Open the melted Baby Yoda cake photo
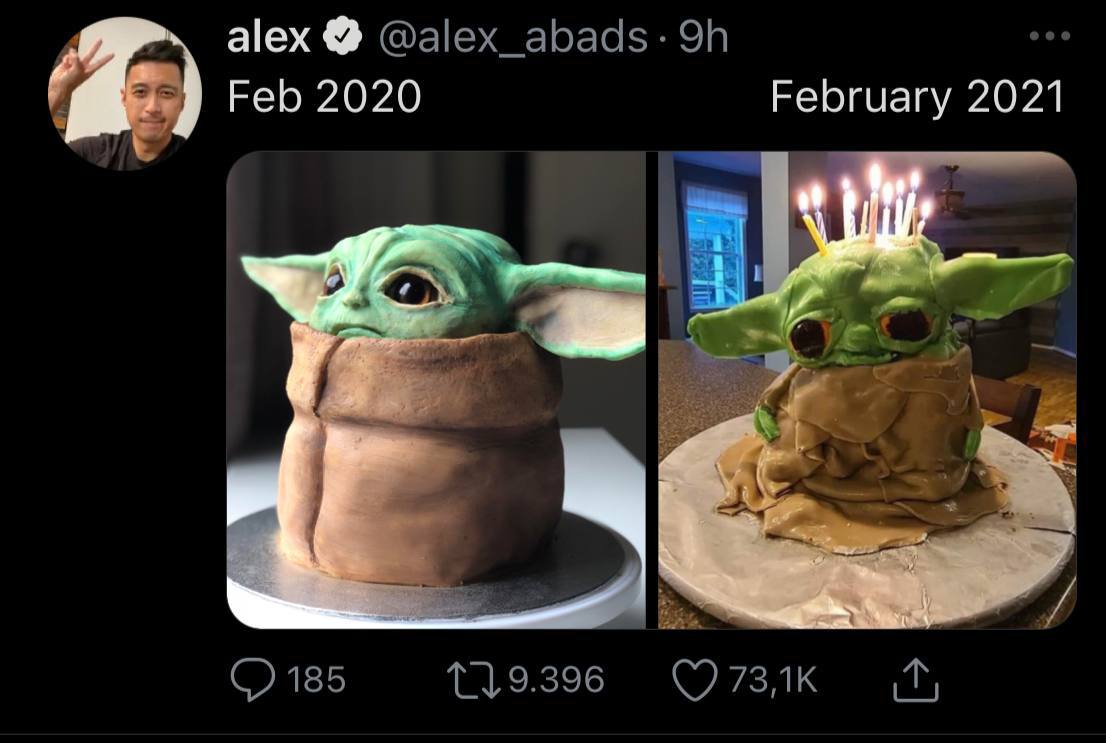The image size is (1106, 743). [x=868, y=389]
